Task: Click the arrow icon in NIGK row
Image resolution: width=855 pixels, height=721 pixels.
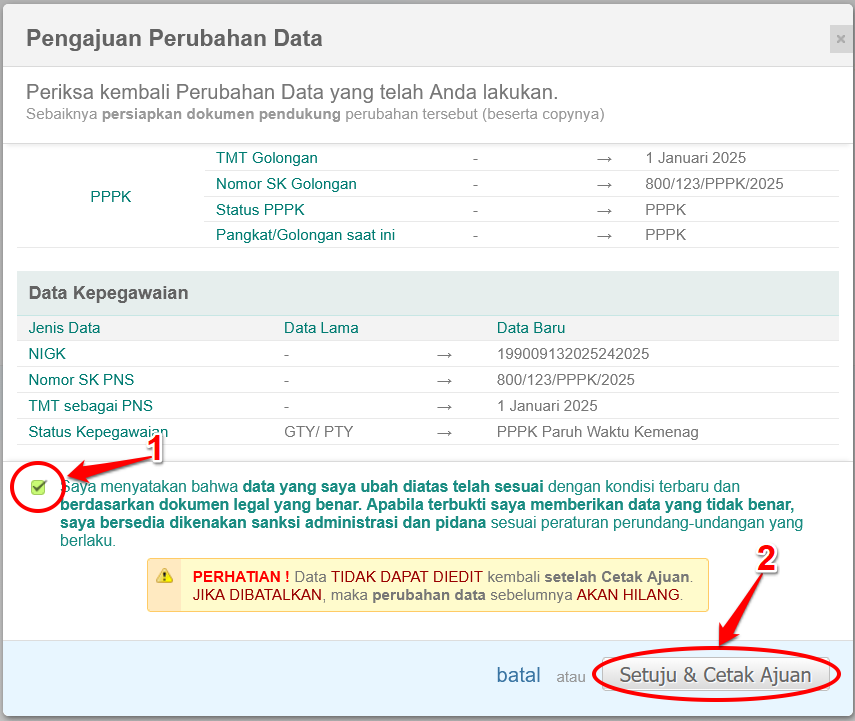Action: click(445, 354)
